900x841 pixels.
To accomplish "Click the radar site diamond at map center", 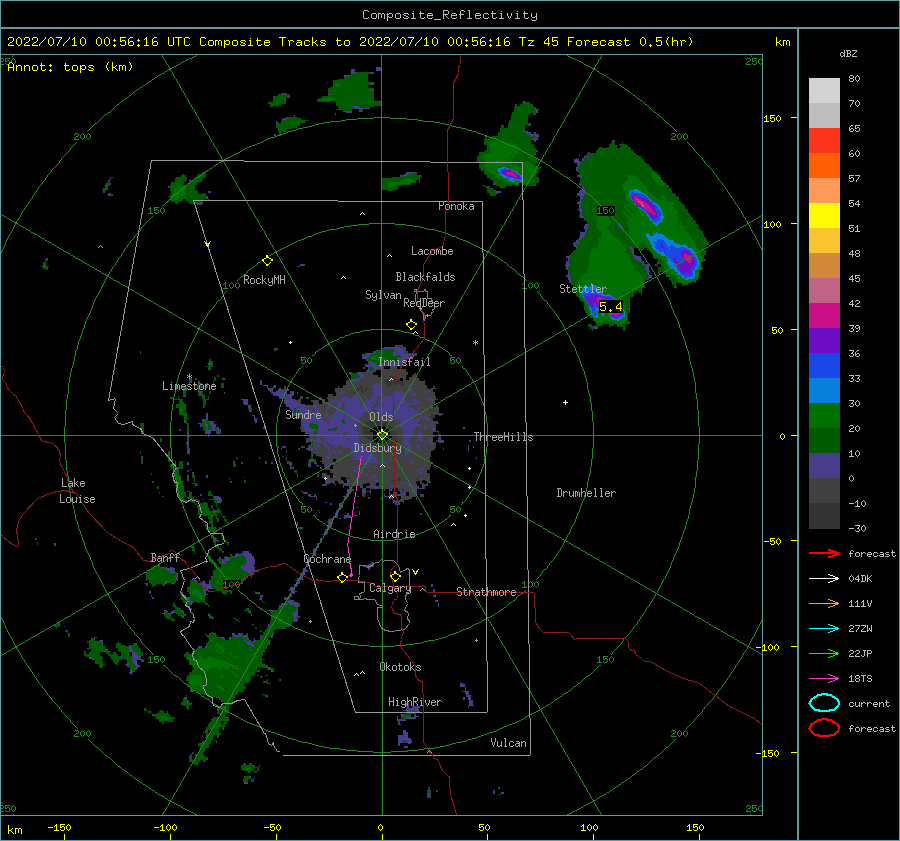I will click(382, 435).
